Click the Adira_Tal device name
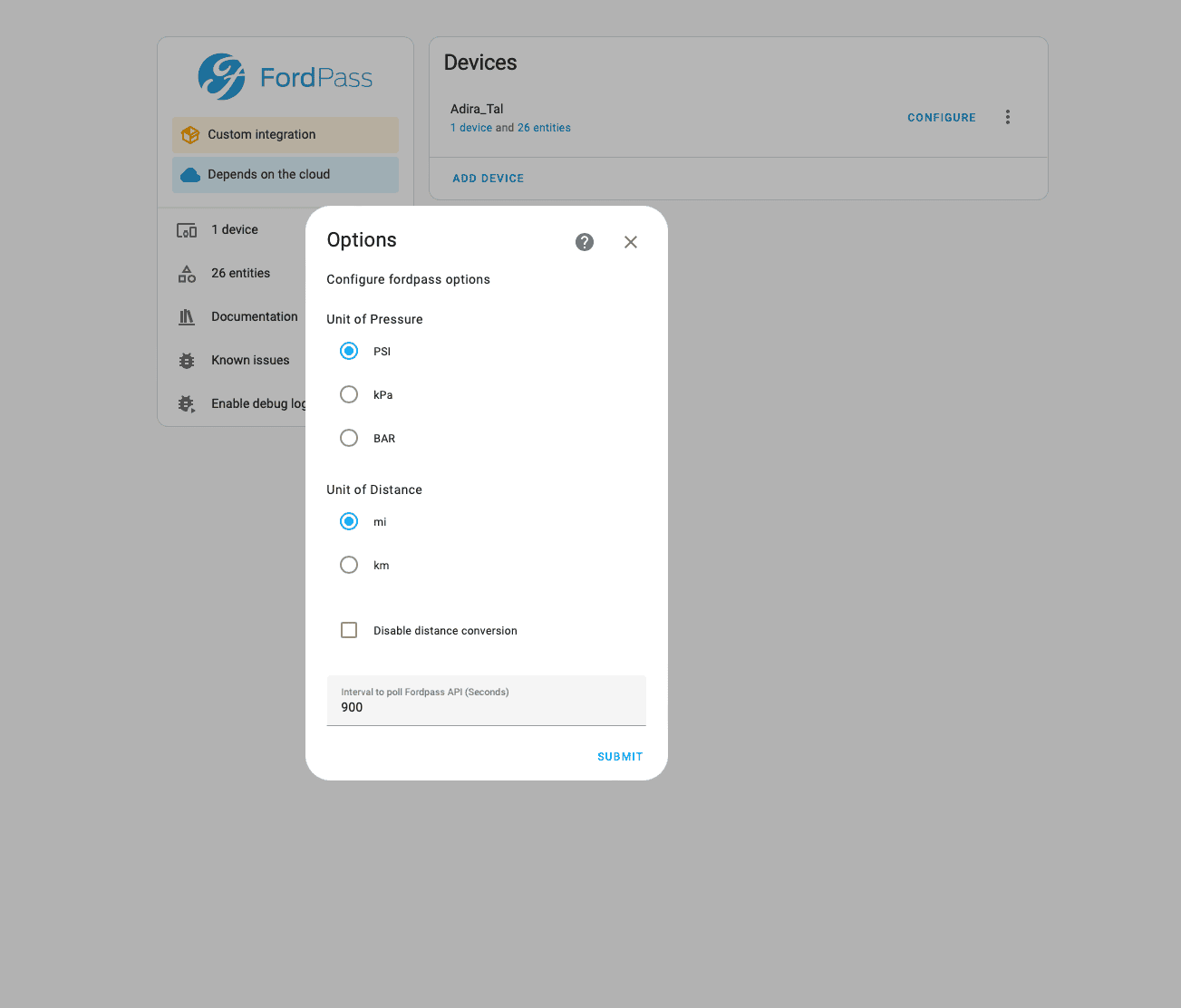The width and height of the screenshot is (1181, 1008). (x=477, y=109)
